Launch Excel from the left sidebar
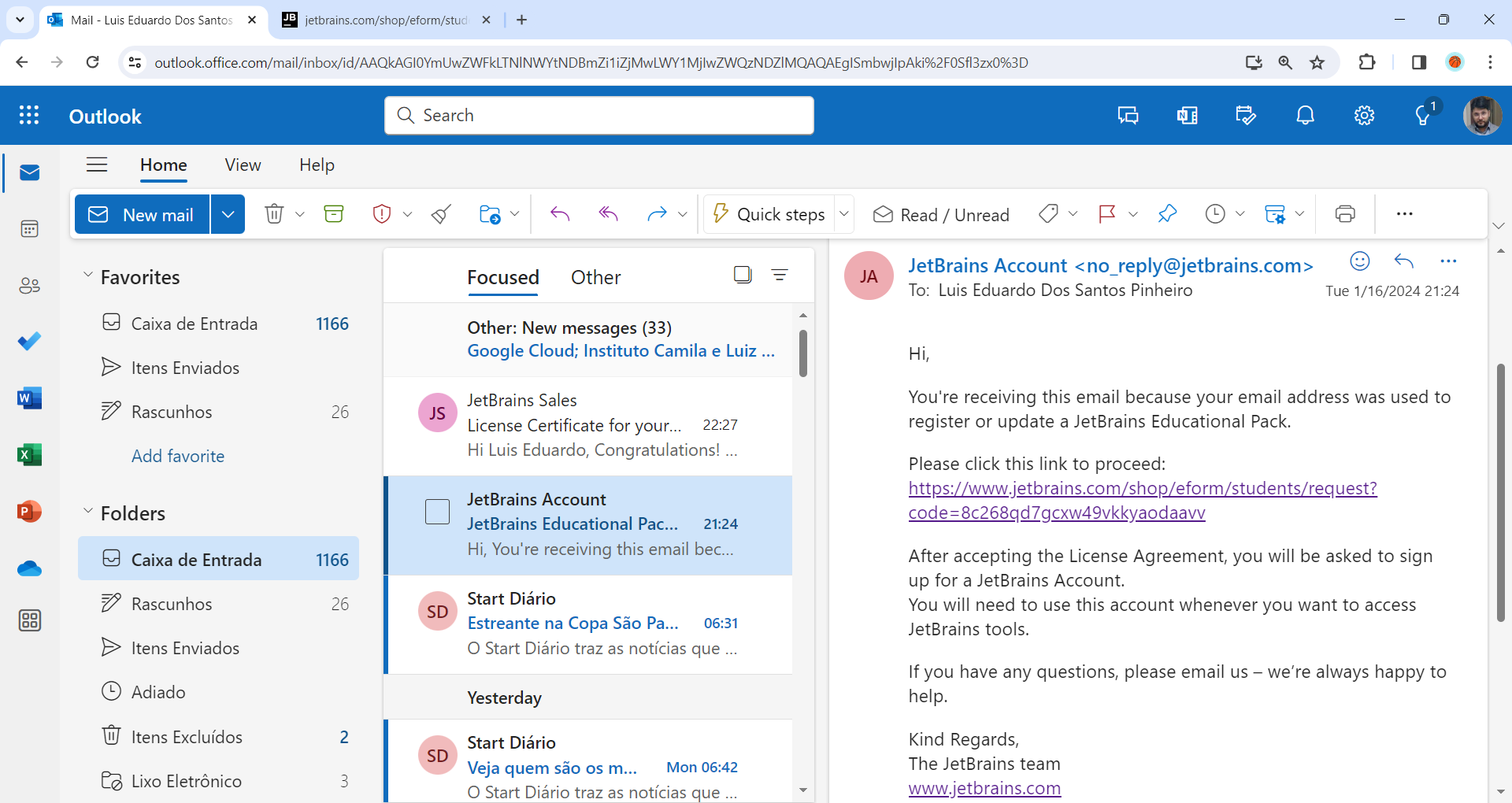Viewport: 1512px width, 803px height. pos(30,455)
